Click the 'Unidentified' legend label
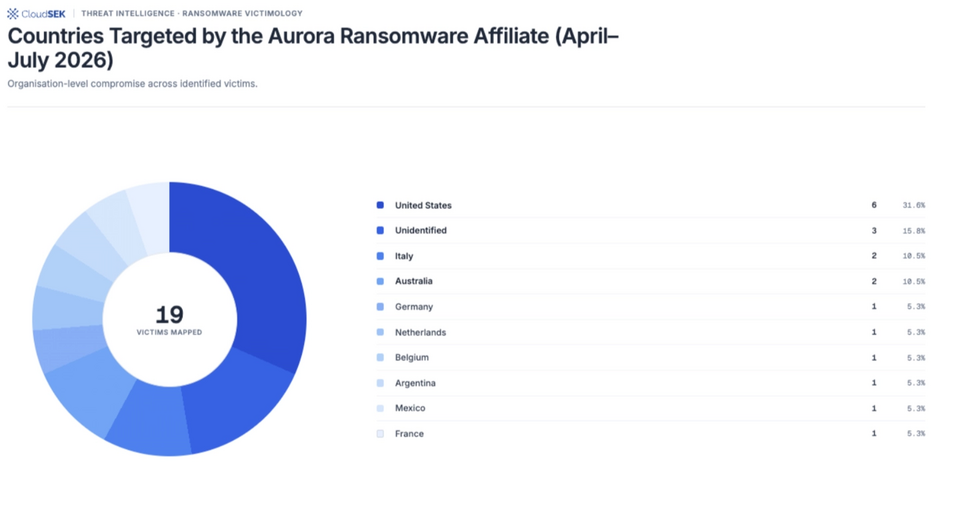Image resolution: width=960 pixels, height=513 pixels. coord(421,230)
